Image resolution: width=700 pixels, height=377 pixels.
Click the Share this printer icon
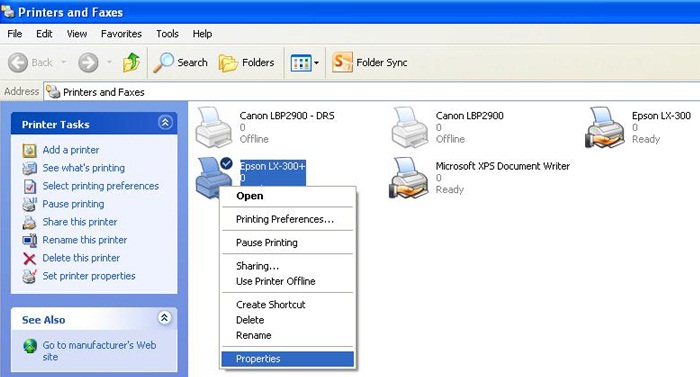[x=29, y=222]
